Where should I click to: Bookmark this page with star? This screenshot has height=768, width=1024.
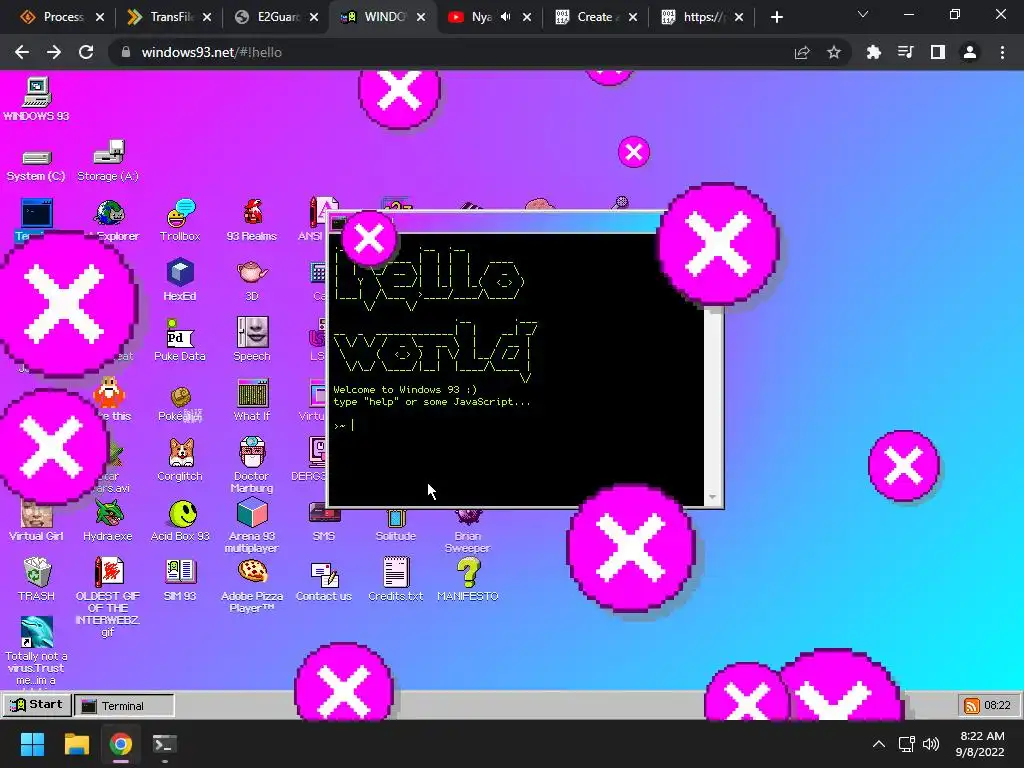tap(834, 52)
